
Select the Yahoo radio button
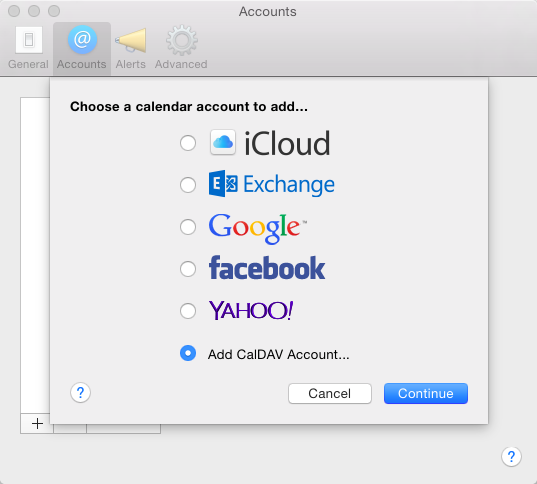188,311
